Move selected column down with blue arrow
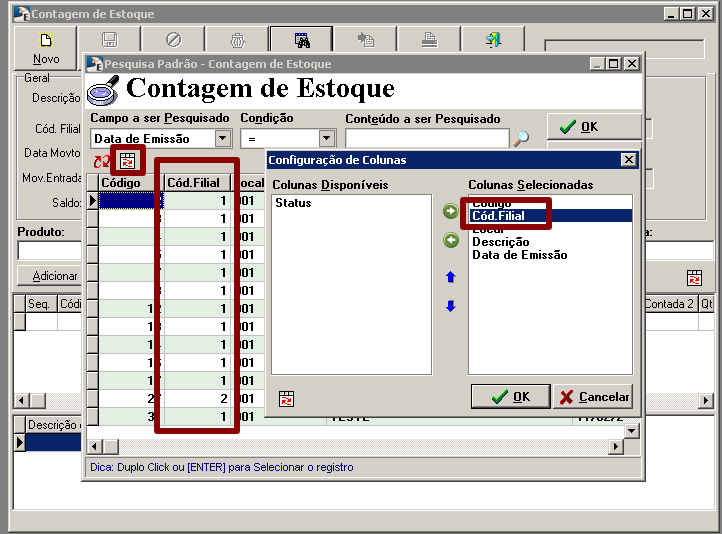Viewport: 722px width, 534px height. 450,306
